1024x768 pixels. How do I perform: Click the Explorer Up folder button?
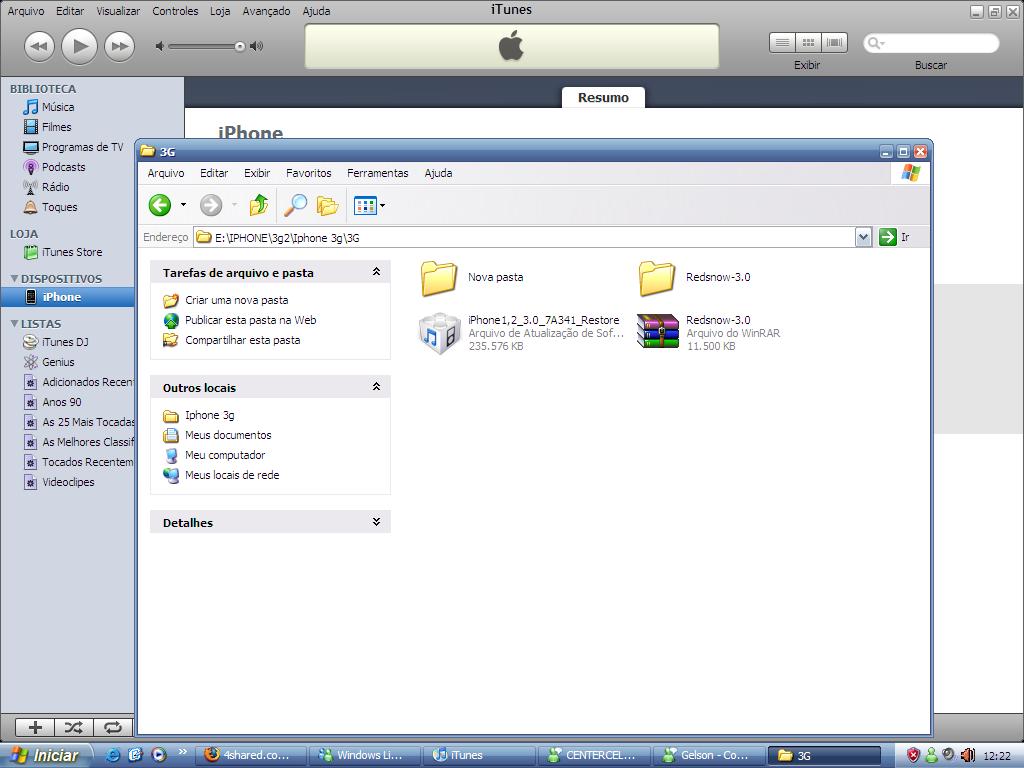(259, 205)
